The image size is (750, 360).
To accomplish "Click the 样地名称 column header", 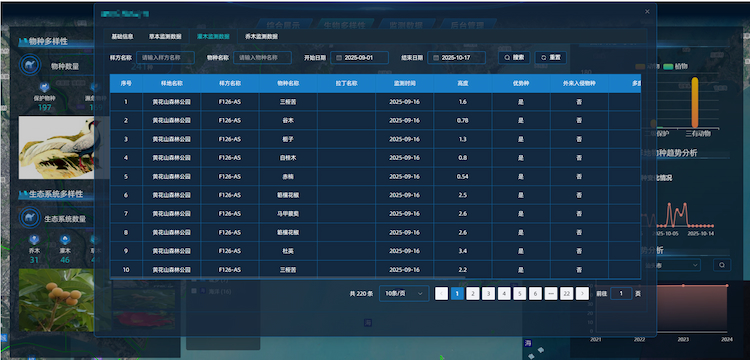I will click(x=172, y=83).
